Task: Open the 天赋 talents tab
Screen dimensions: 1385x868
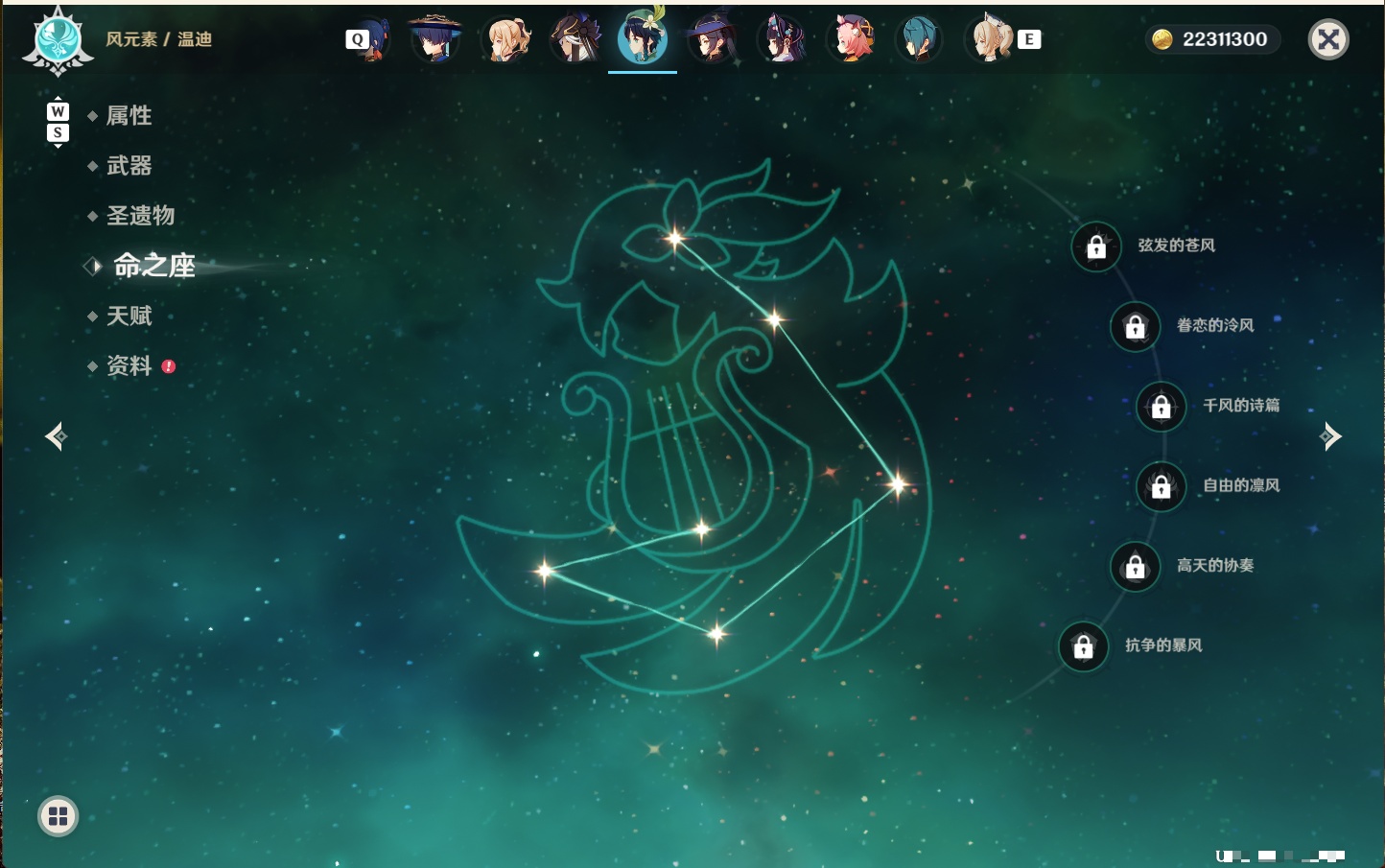Action: point(129,316)
